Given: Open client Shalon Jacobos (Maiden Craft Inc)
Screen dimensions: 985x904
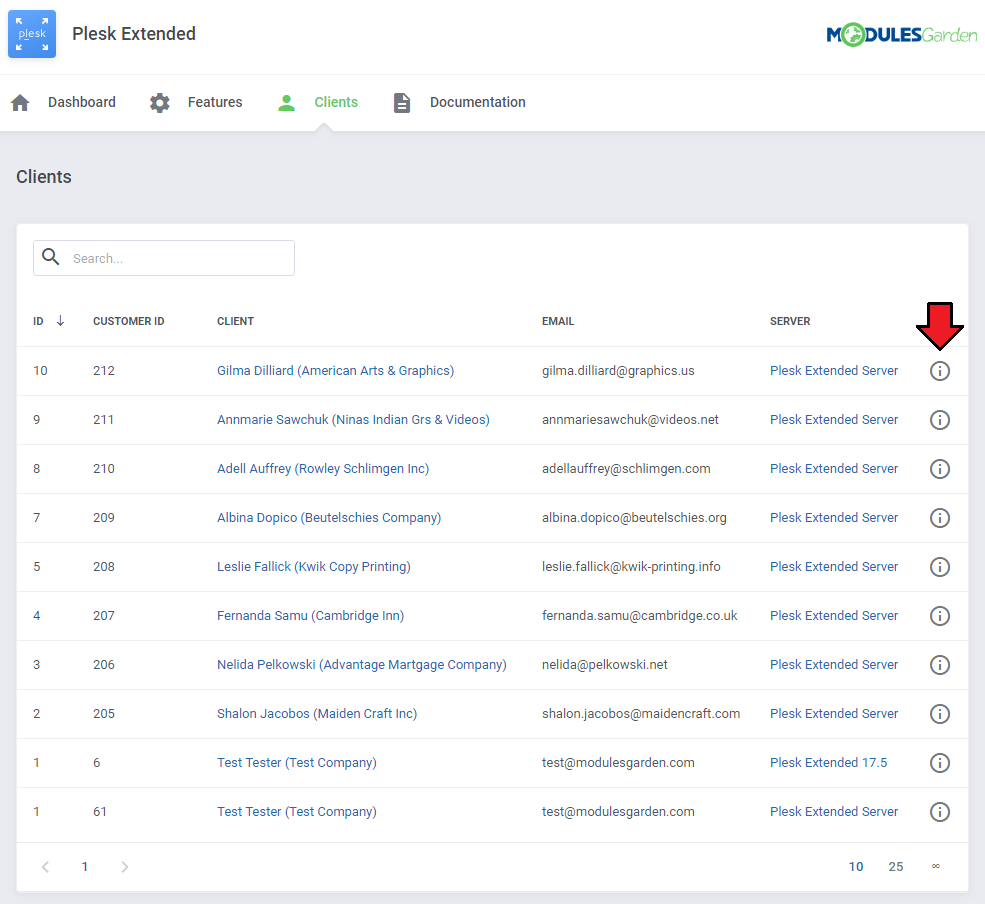Looking at the screenshot, I should pos(317,714).
